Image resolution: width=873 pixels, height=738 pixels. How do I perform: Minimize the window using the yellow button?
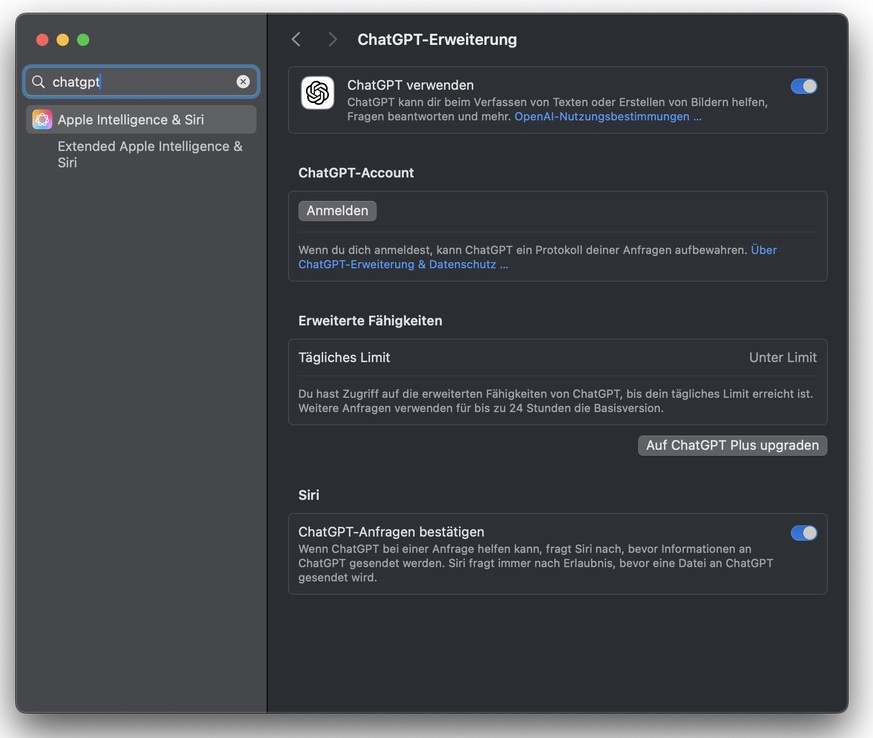pos(63,40)
